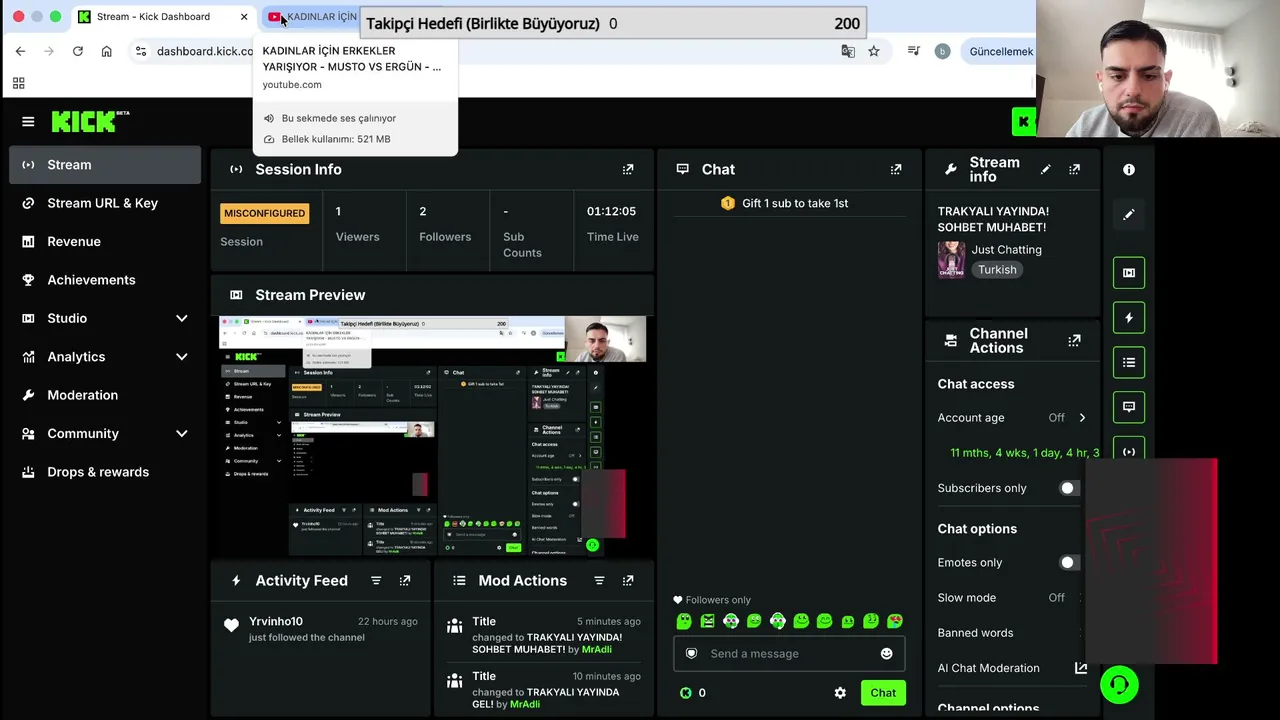The height and width of the screenshot is (720, 1280).
Task: Click the green Kick icon near webcam
Action: 1023,122
